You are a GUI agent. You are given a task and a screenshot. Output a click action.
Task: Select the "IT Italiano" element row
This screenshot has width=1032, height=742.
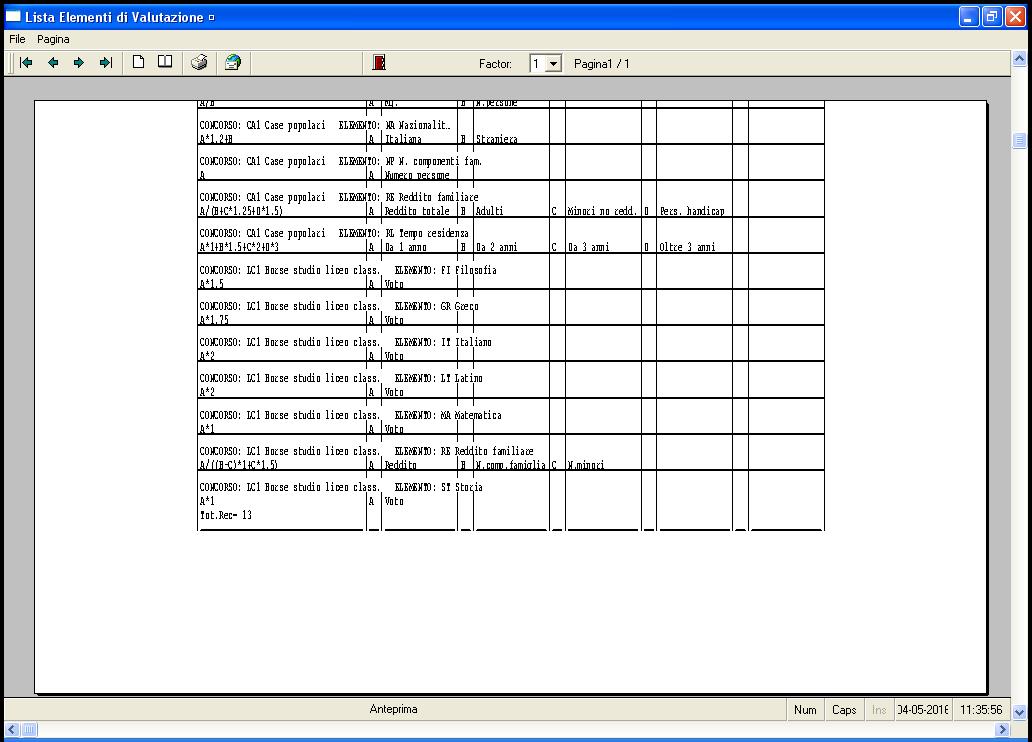pos(511,342)
